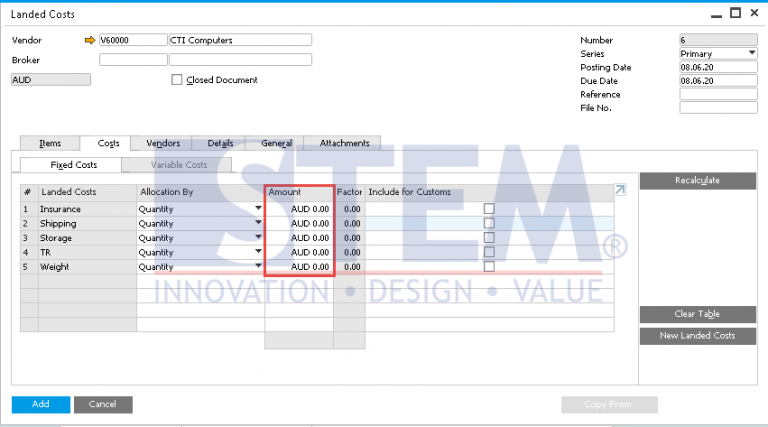Select the Variable Costs sub-tab
Screen dimensions: 768x427
pyautogui.click(x=179, y=164)
